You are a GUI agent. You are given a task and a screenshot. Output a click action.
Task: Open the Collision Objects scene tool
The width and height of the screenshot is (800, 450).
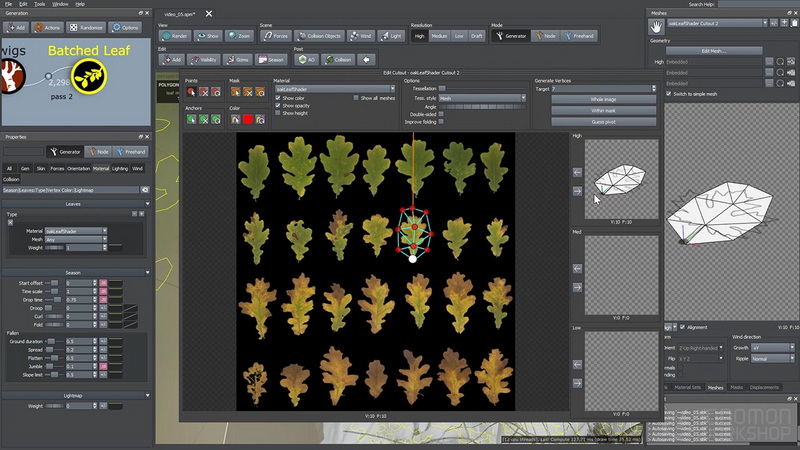[319, 36]
